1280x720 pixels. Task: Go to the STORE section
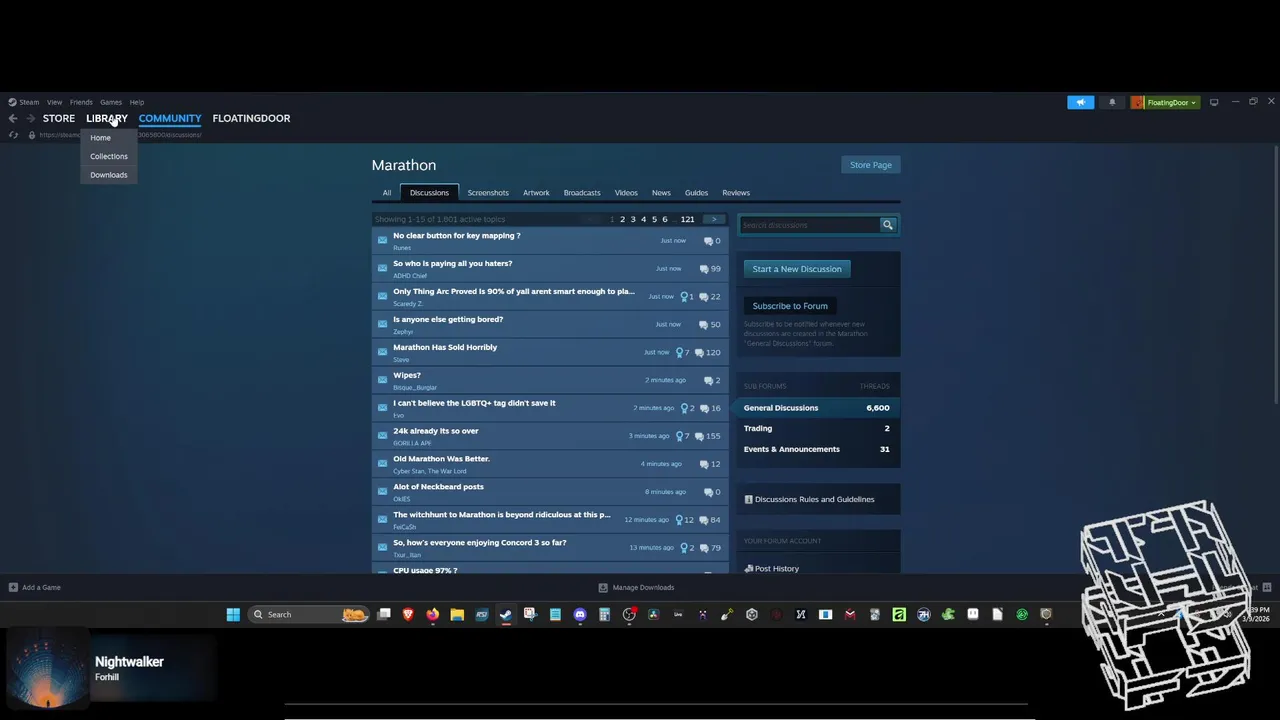click(x=59, y=118)
